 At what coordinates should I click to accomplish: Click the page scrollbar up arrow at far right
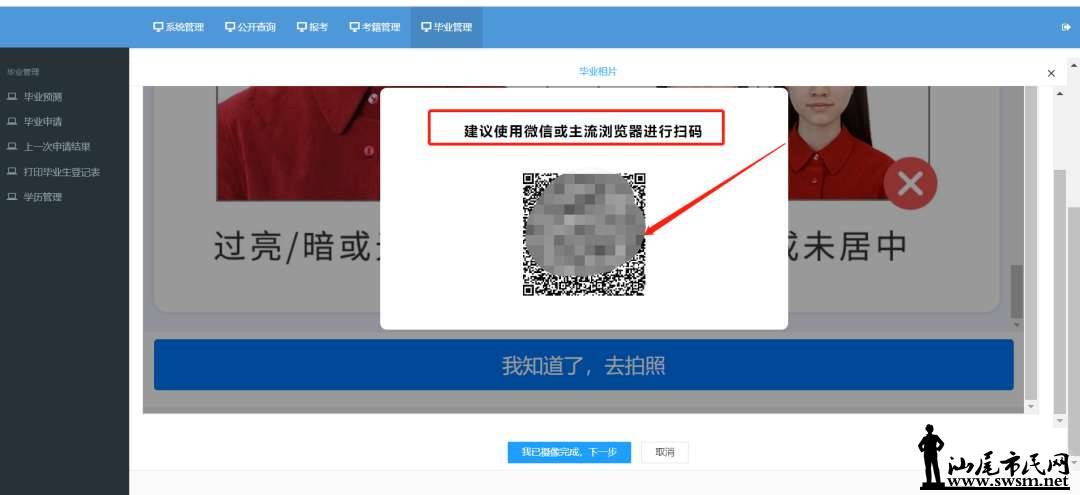1074,65
